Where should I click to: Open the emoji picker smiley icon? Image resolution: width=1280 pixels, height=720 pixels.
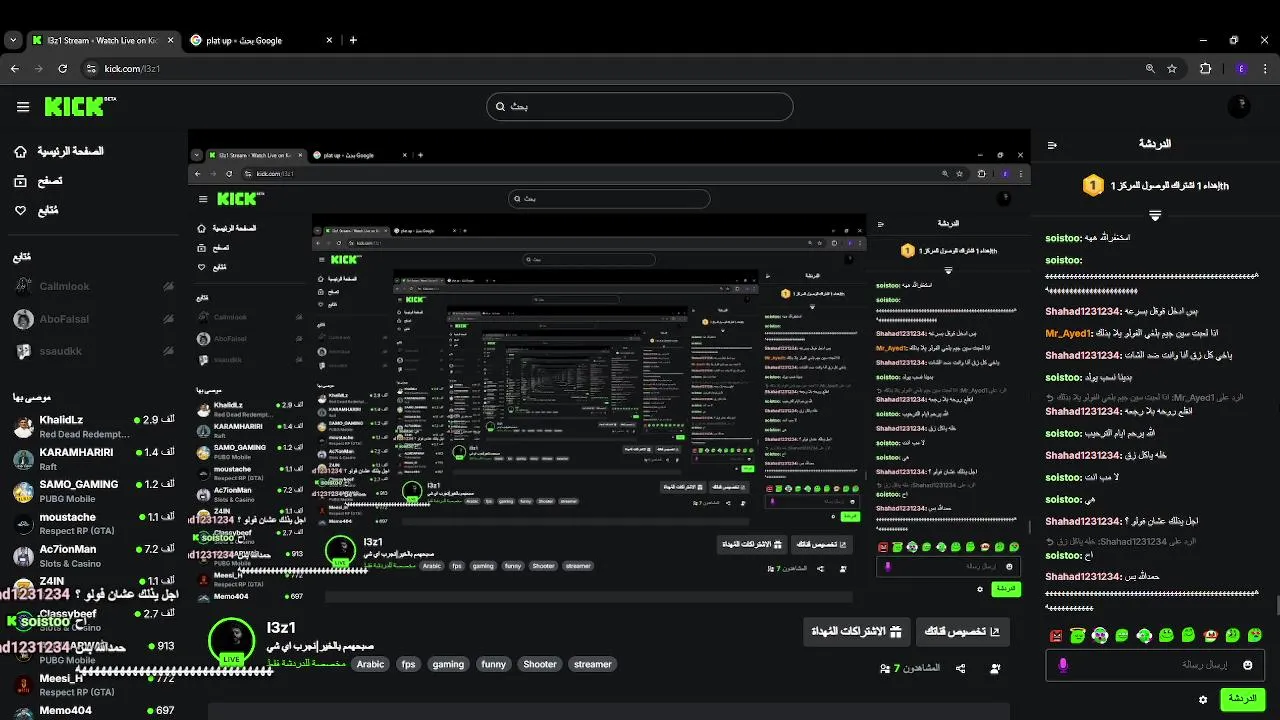click(1248, 665)
